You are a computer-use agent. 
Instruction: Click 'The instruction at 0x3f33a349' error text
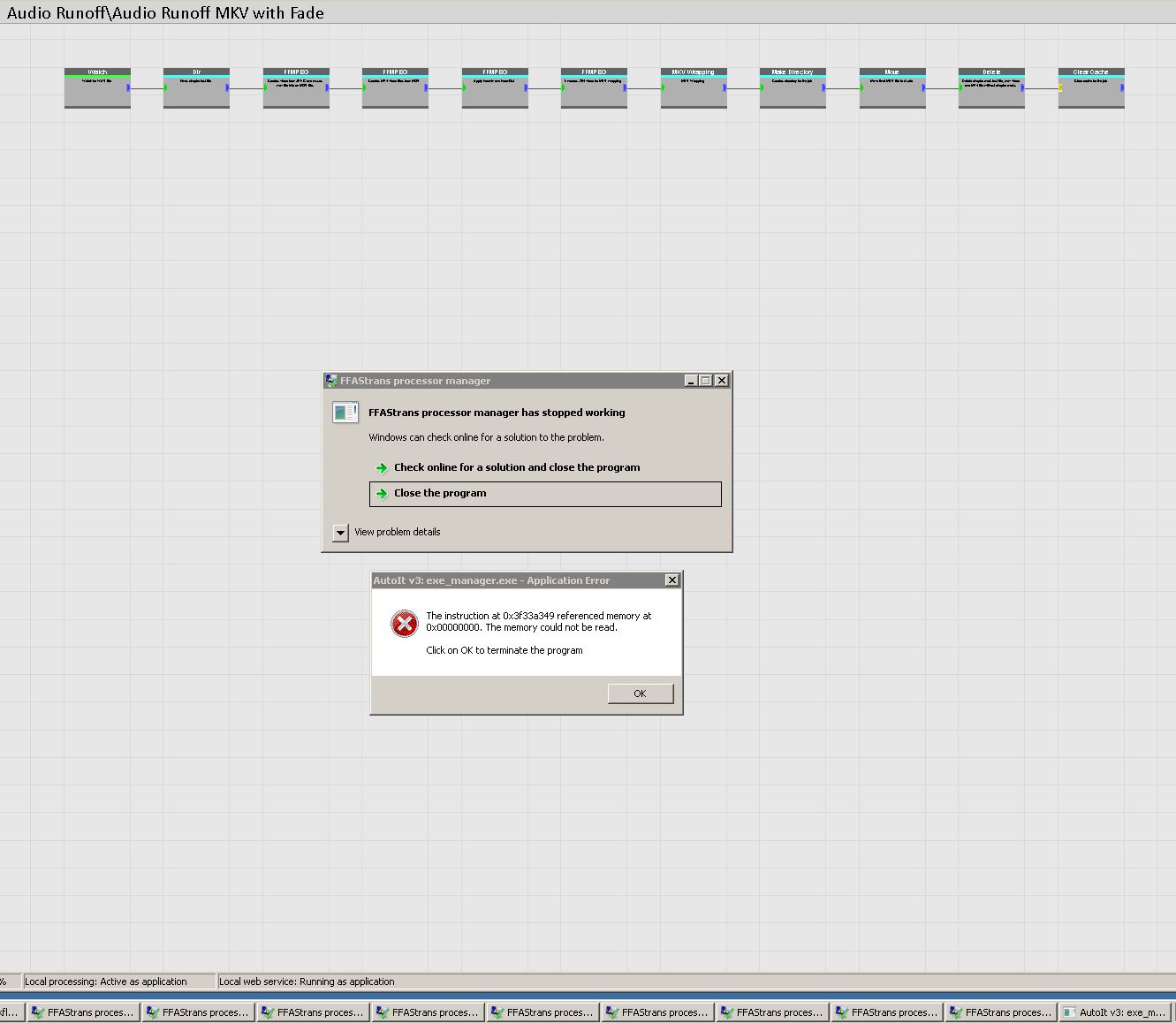[539, 622]
